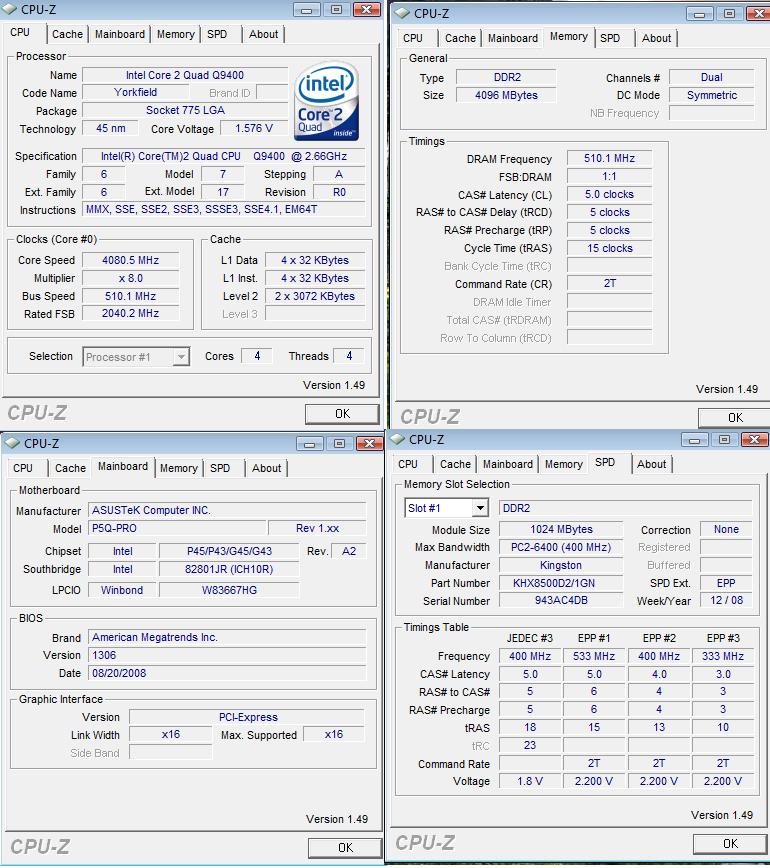Open About tab in the SPD window
770x868 pixels.
pos(652,464)
